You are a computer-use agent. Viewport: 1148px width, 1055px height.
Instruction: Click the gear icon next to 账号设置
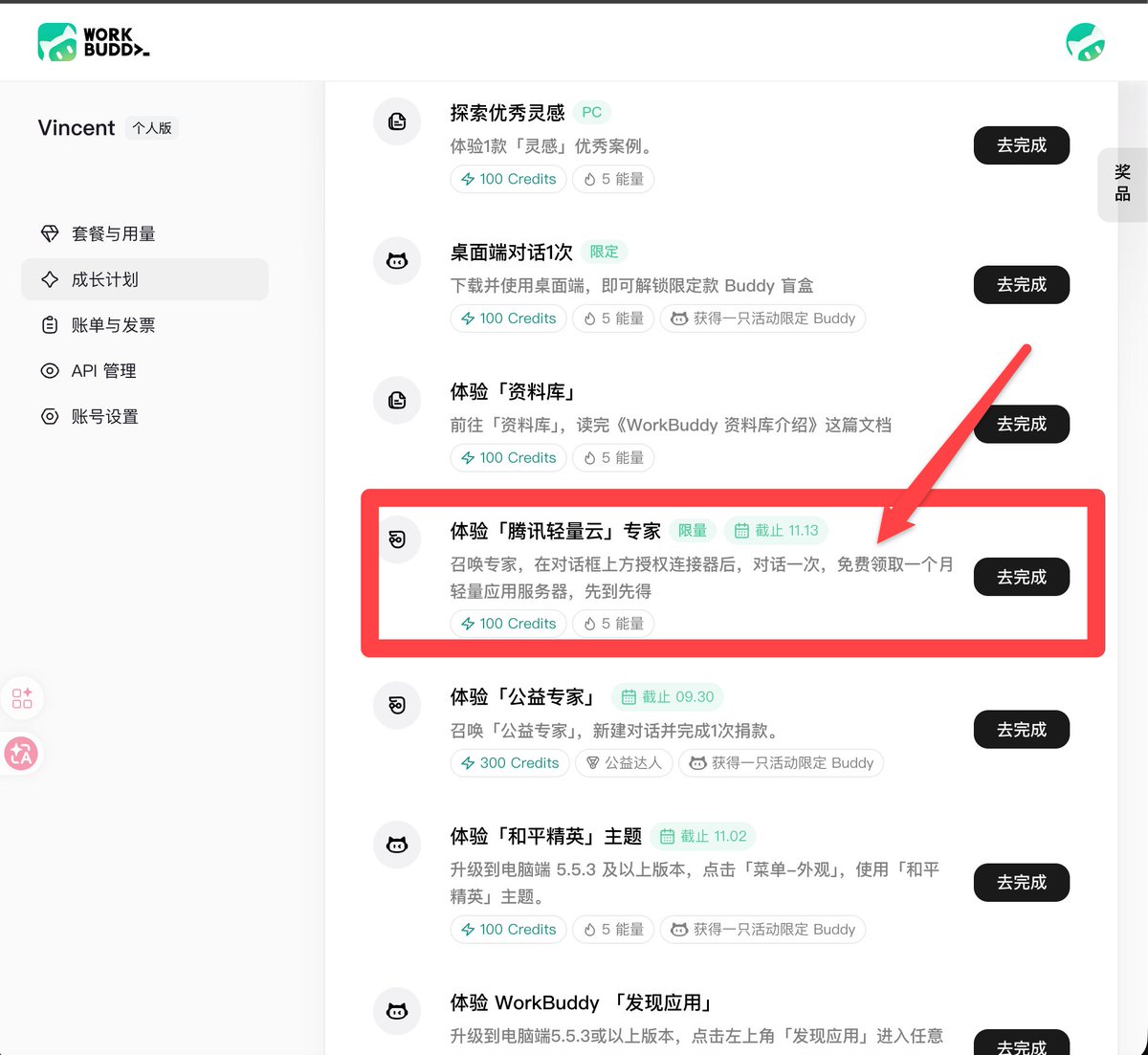click(50, 416)
